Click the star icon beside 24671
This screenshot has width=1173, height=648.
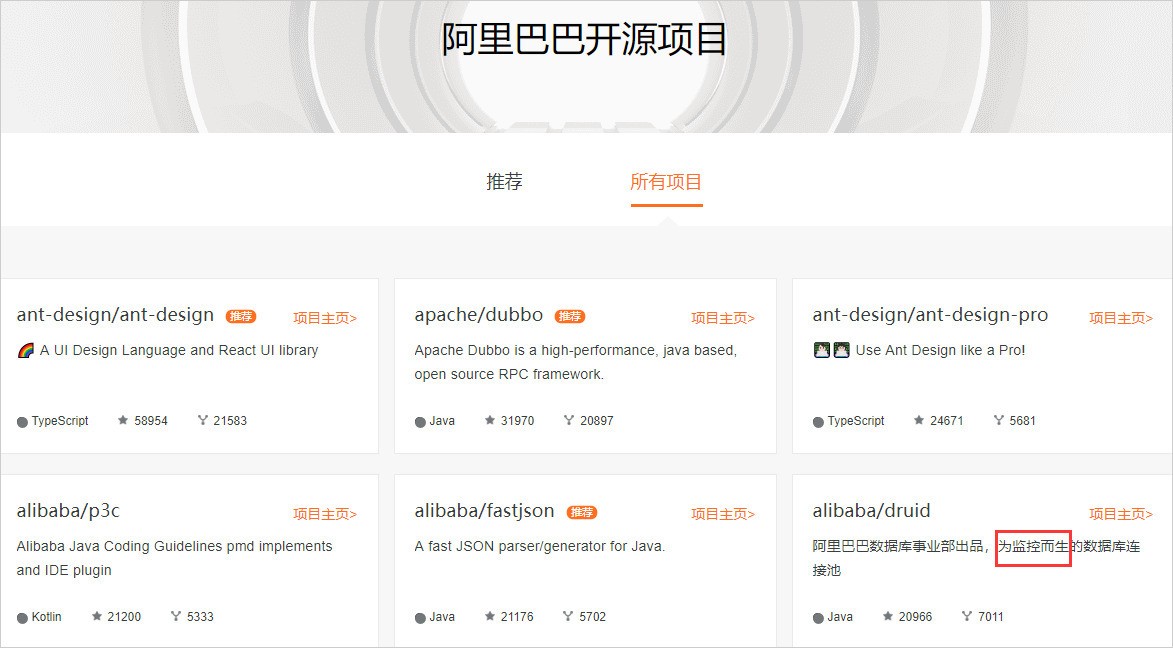coord(919,421)
